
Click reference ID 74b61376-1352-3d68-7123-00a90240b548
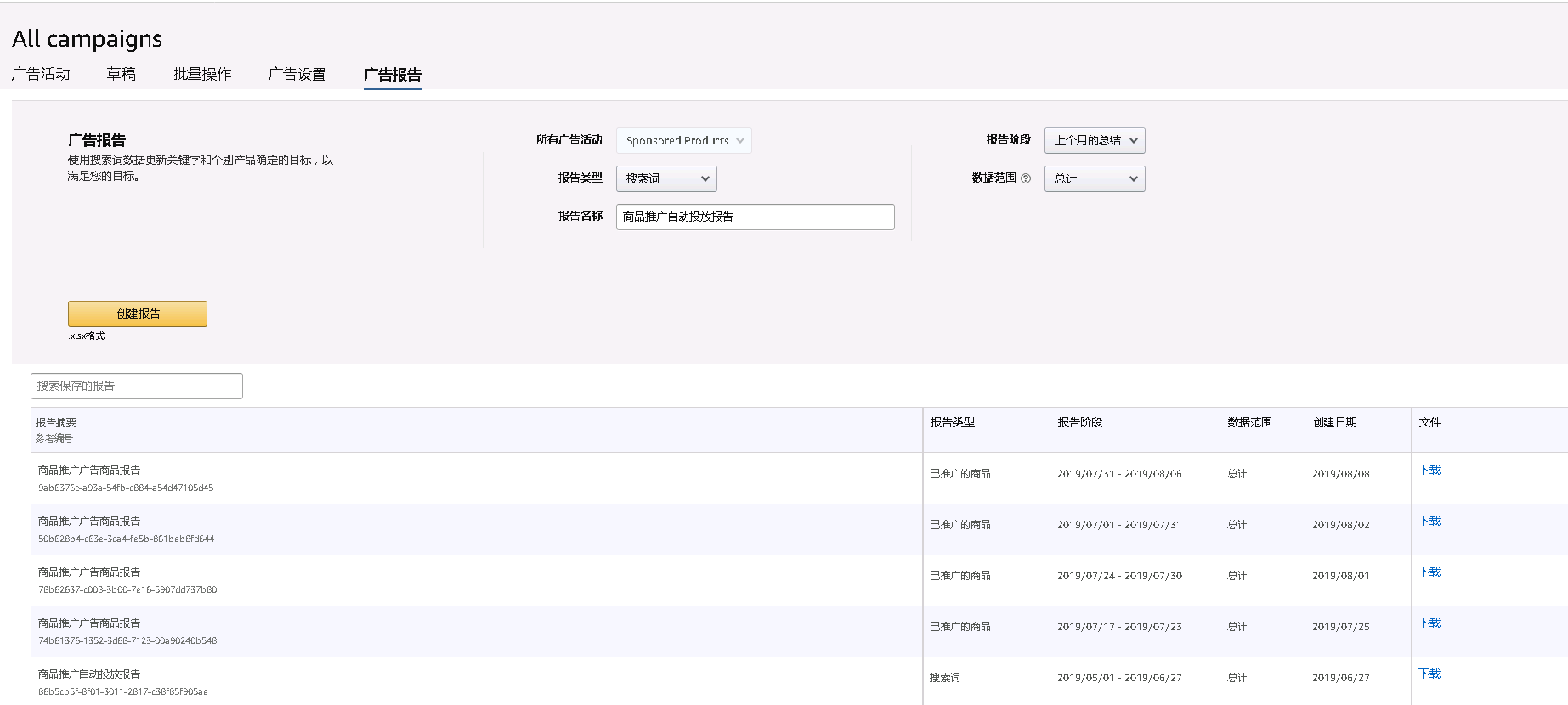click(x=127, y=640)
